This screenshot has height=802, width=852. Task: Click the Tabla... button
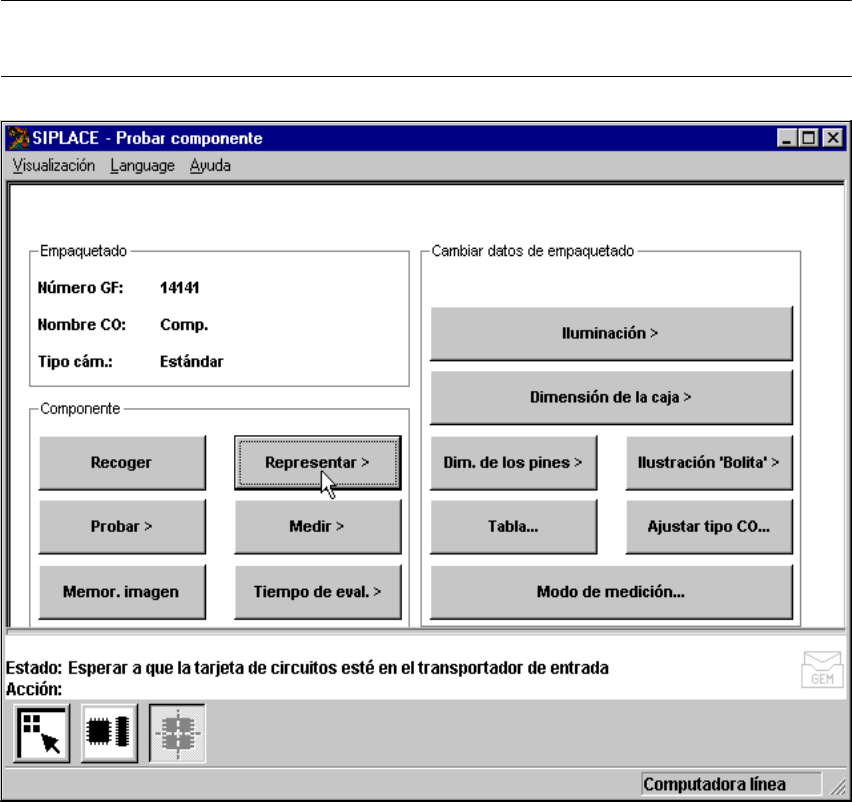click(x=513, y=526)
